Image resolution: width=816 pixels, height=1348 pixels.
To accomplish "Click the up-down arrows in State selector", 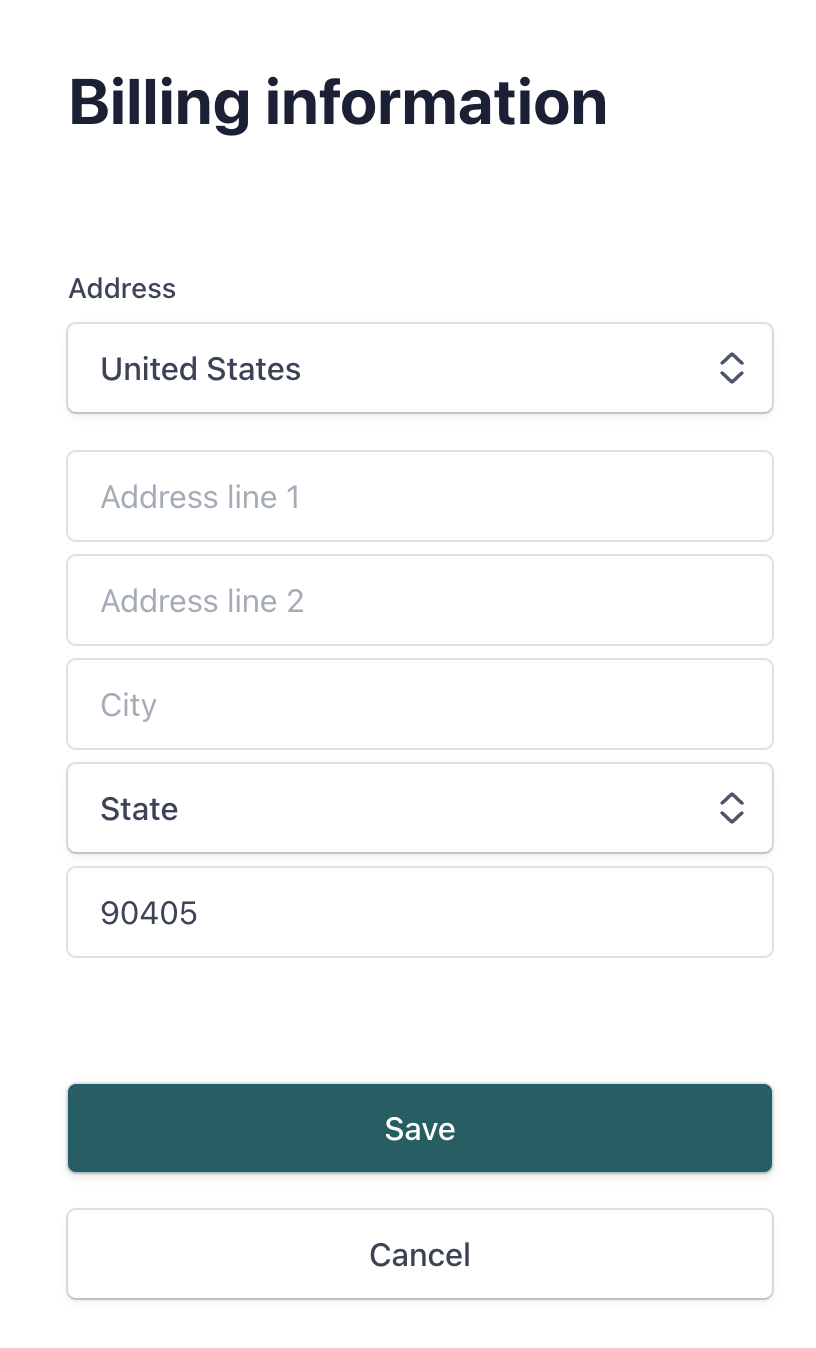I will (x=732, y=808).
